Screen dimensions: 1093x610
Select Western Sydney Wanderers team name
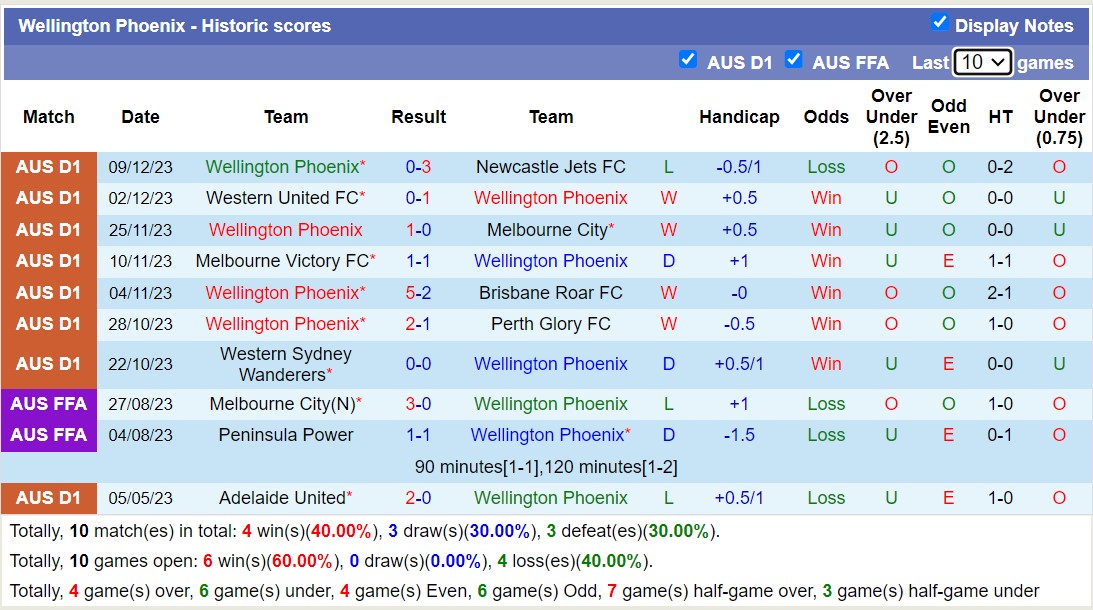(x=286, y=363)
